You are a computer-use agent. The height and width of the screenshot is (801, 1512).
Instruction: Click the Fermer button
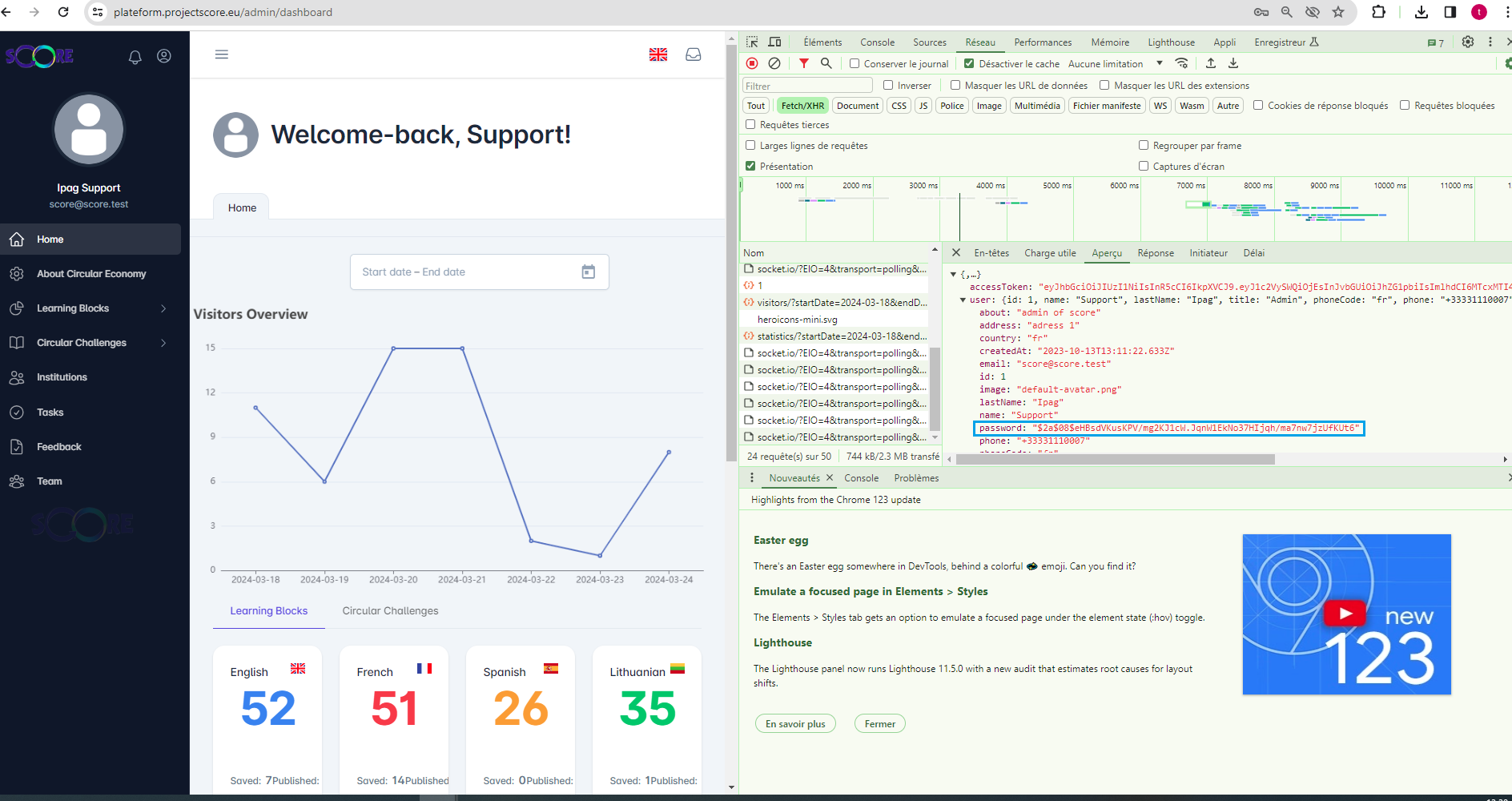click(879, 724)
